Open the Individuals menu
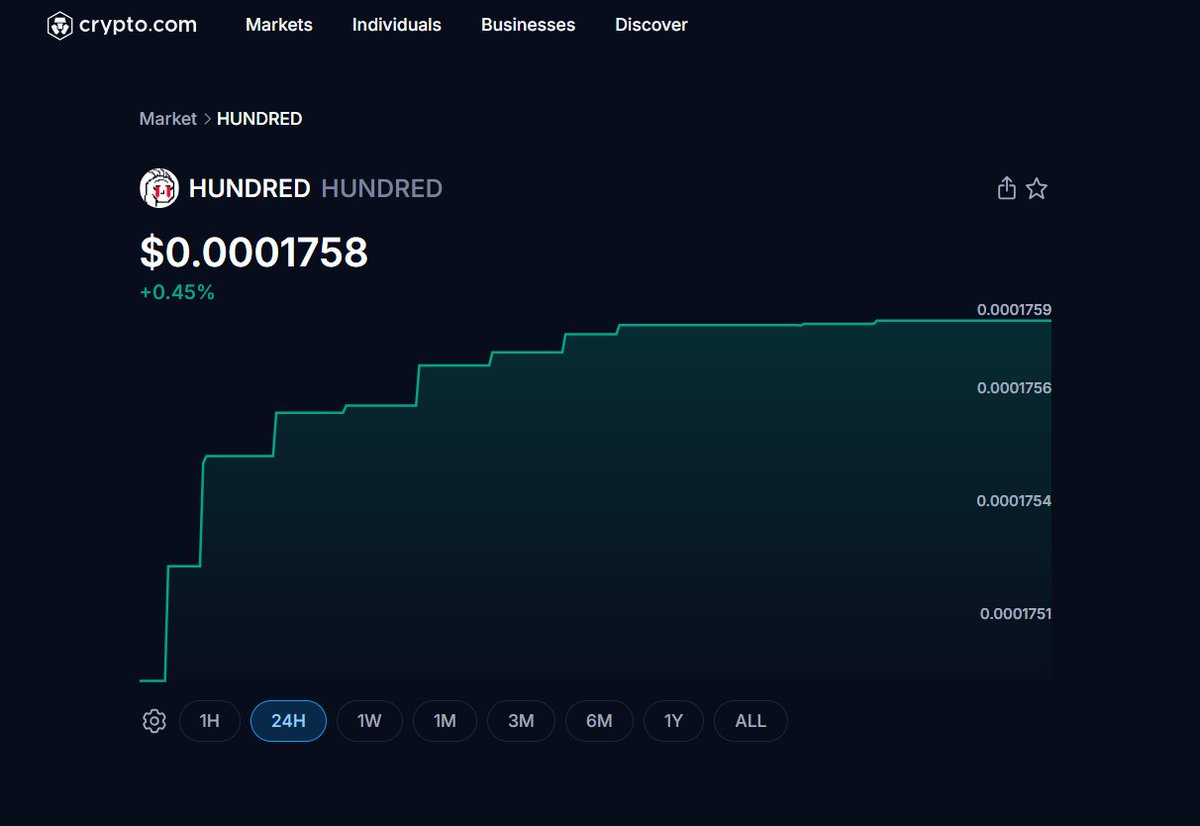Viewport: 1200px width, 826px height. pyautogui.click(x=396, y=25)
